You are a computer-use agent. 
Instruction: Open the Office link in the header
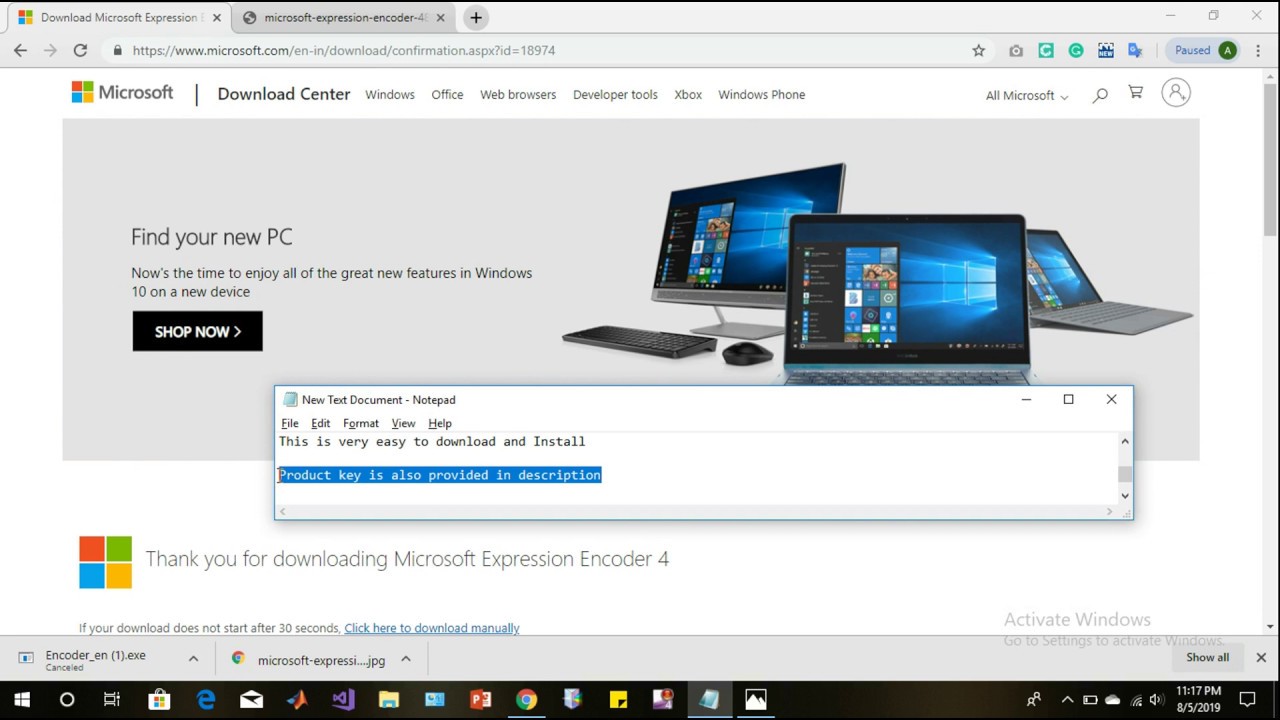(x=447, y=94)
